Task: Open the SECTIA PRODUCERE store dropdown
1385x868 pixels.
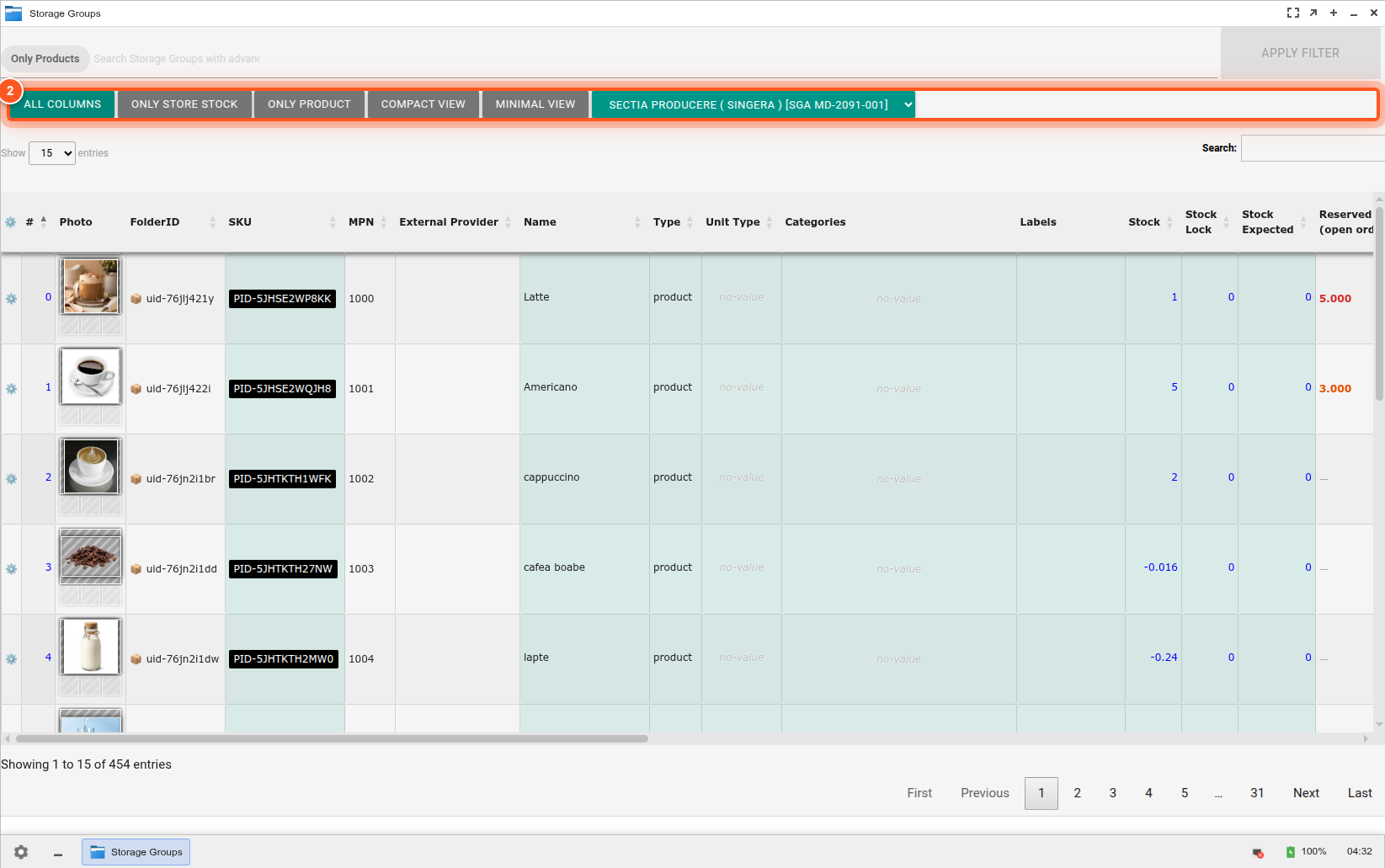Action: click(x=753, y=104)
